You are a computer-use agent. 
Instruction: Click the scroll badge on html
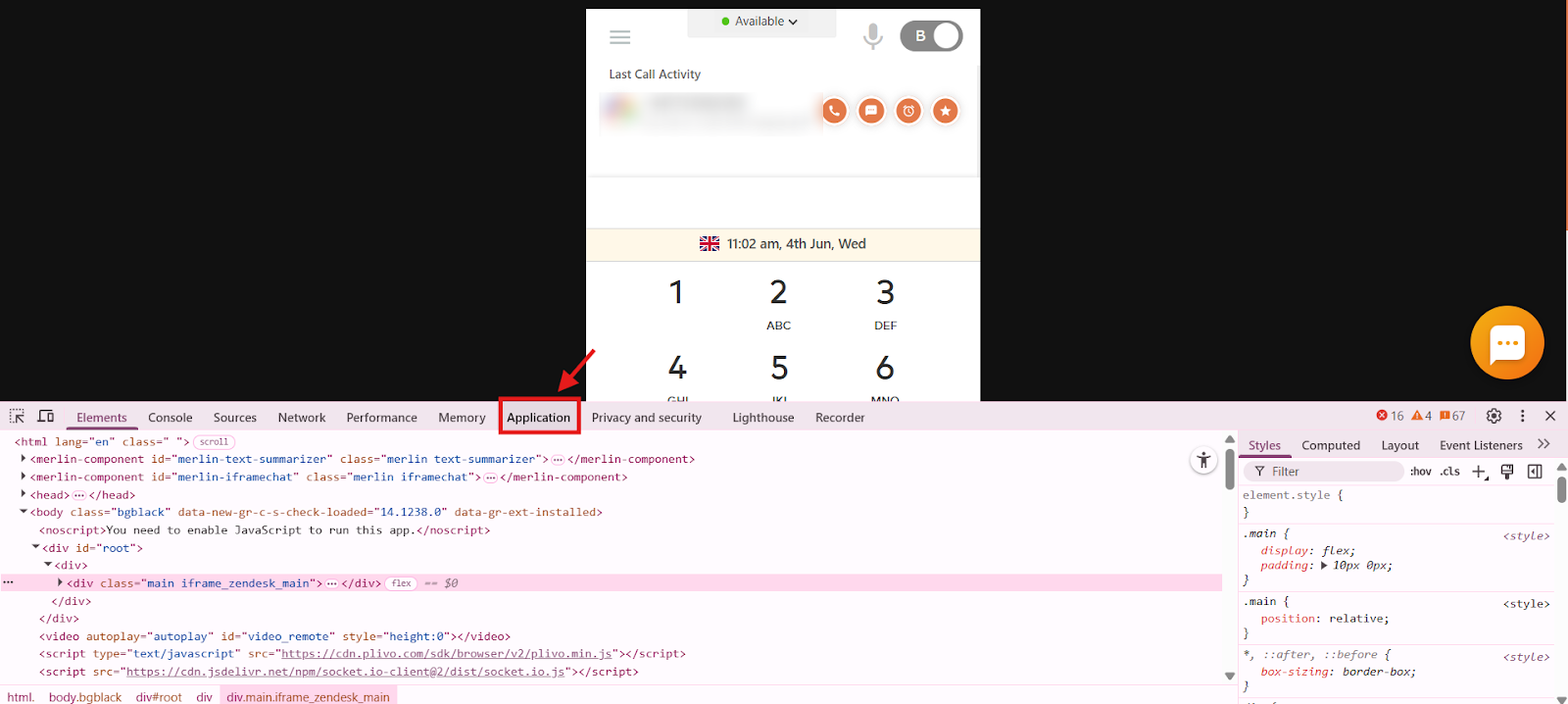(214, 442)
